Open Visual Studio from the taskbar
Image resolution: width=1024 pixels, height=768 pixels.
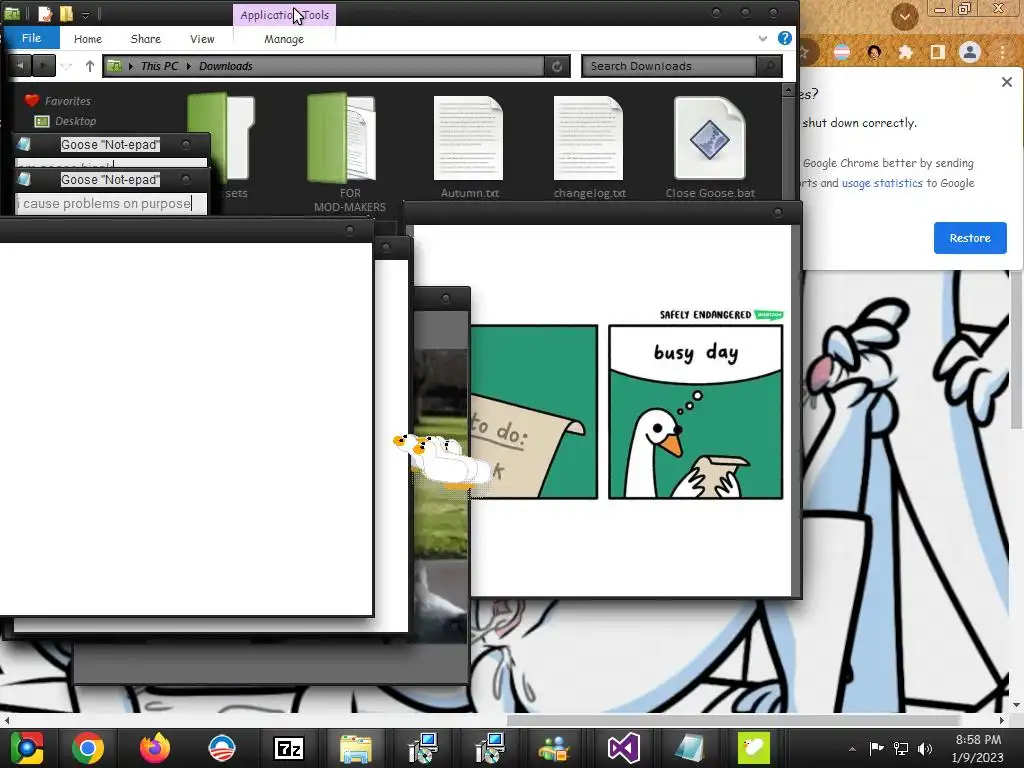[x=623, y=748]
